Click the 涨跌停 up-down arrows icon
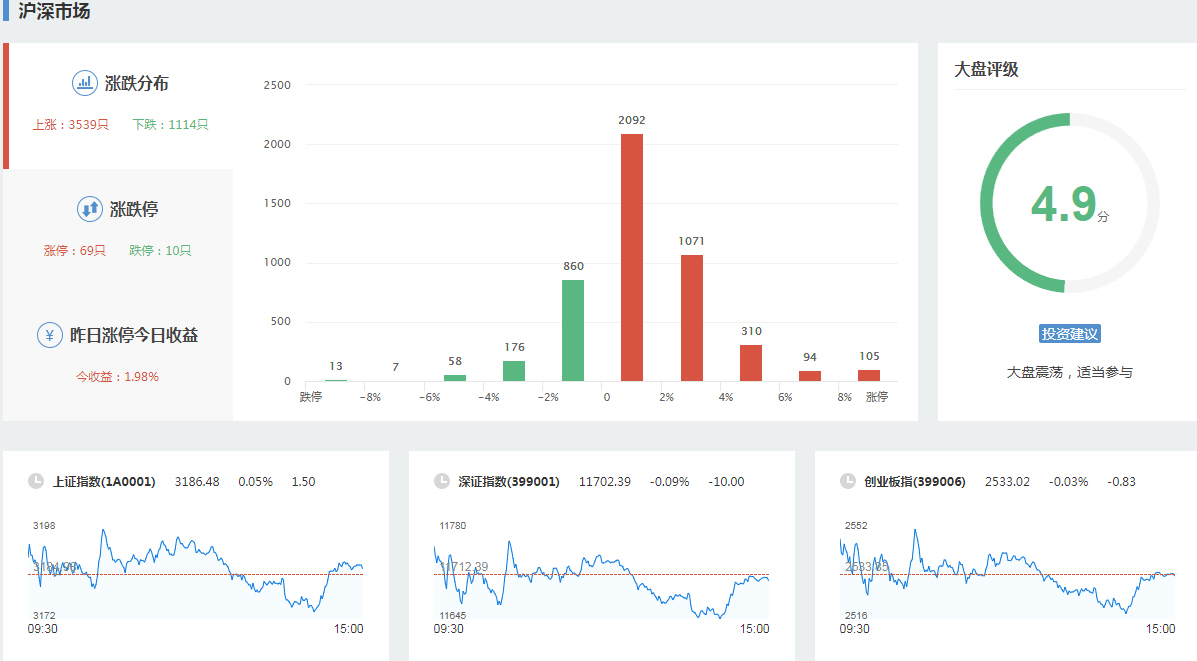1197x661 pixels. (90, 209)
